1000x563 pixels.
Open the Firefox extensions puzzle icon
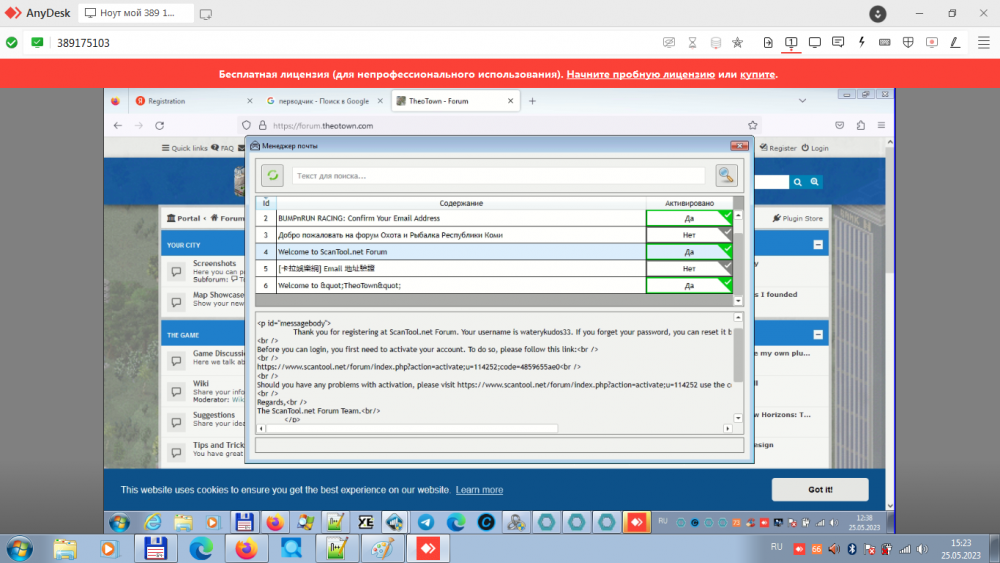point(860,126)
